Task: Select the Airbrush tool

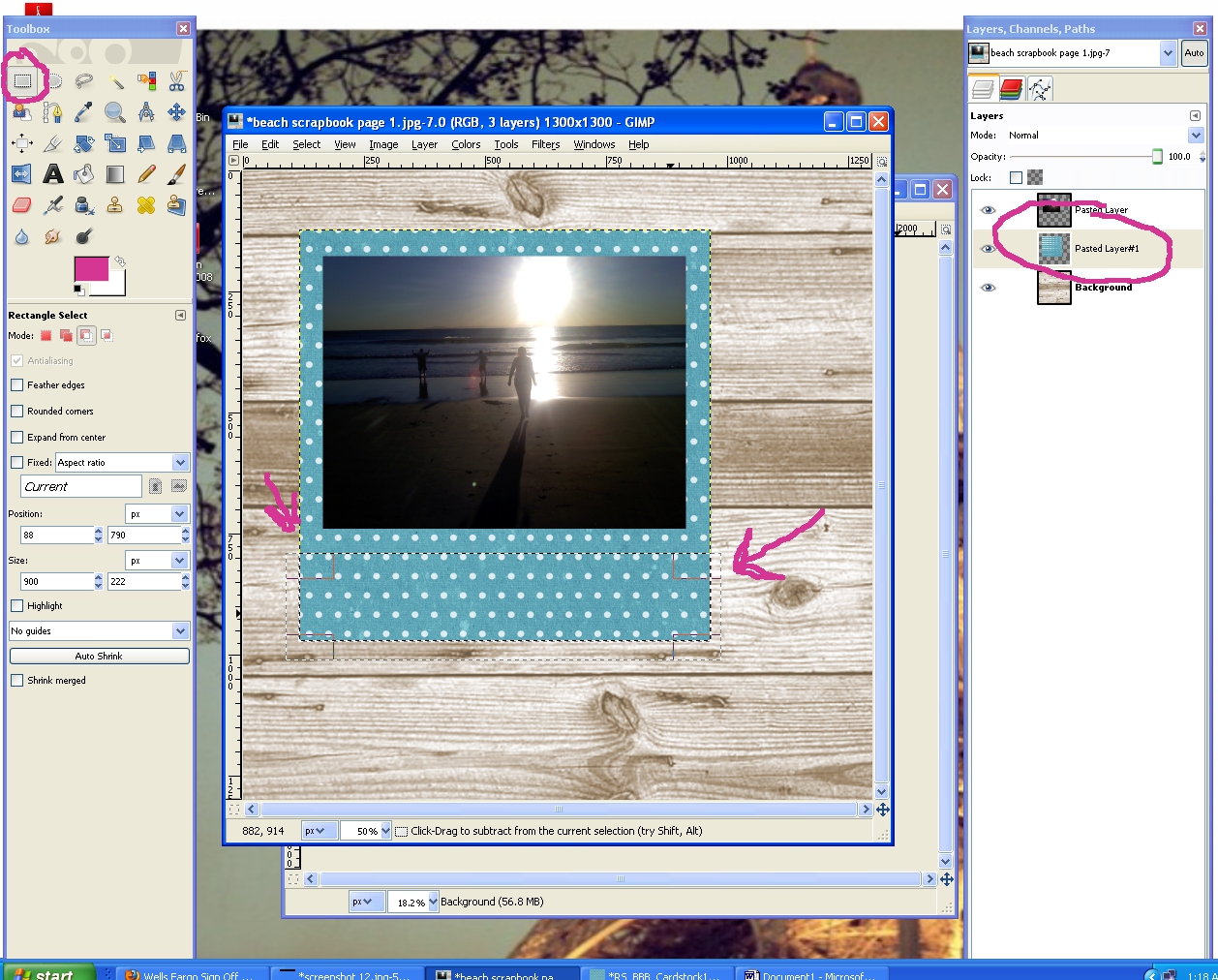Action: tap(53, 205)
